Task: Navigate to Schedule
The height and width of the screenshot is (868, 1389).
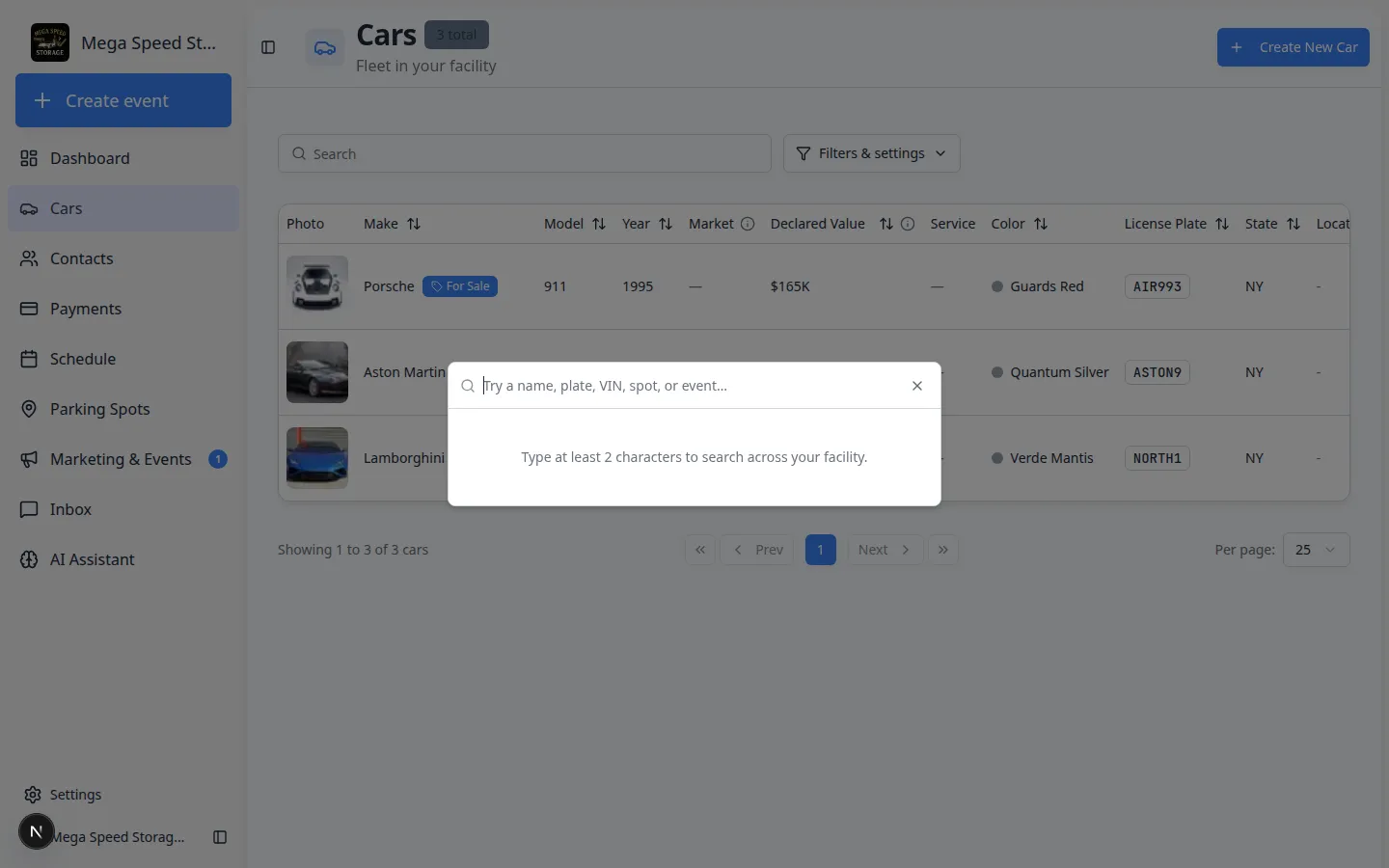Action: [x=123, y=359]
